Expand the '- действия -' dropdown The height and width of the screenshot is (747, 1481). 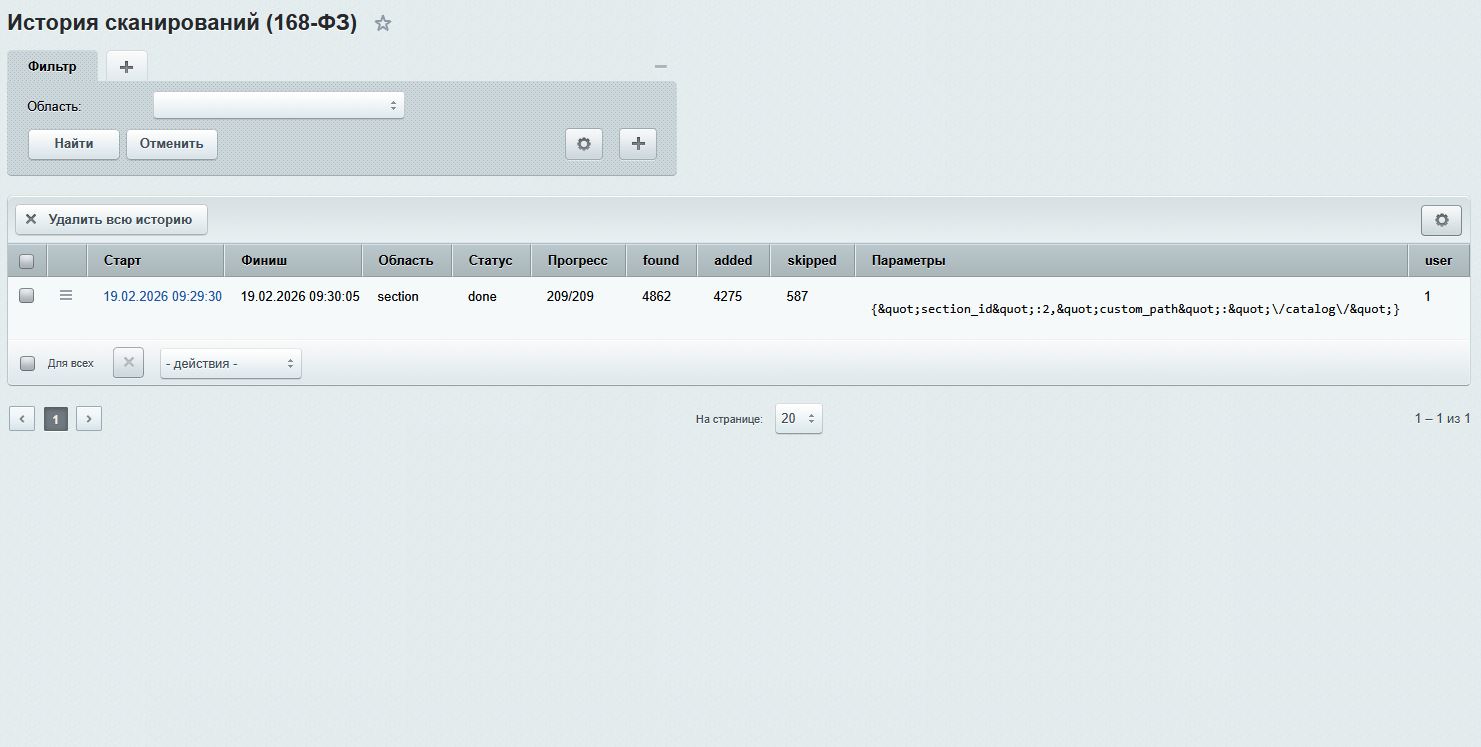(x=230, y=363)
